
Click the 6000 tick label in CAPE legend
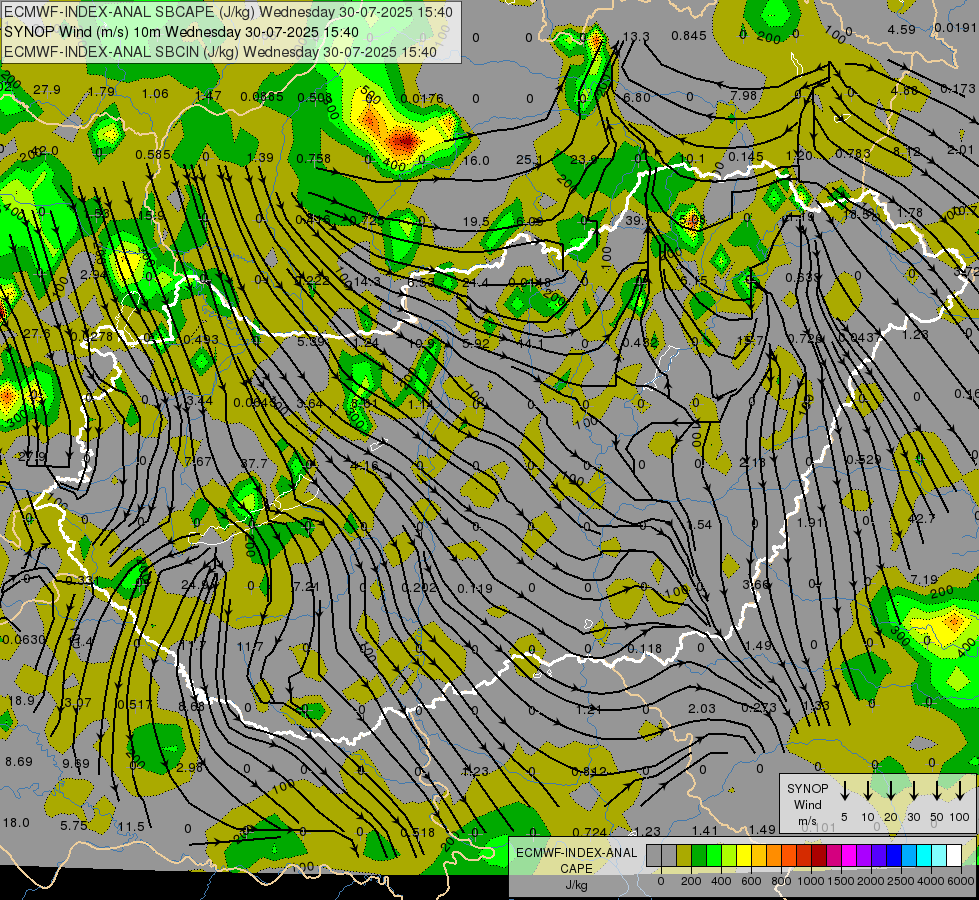(960, 881)
